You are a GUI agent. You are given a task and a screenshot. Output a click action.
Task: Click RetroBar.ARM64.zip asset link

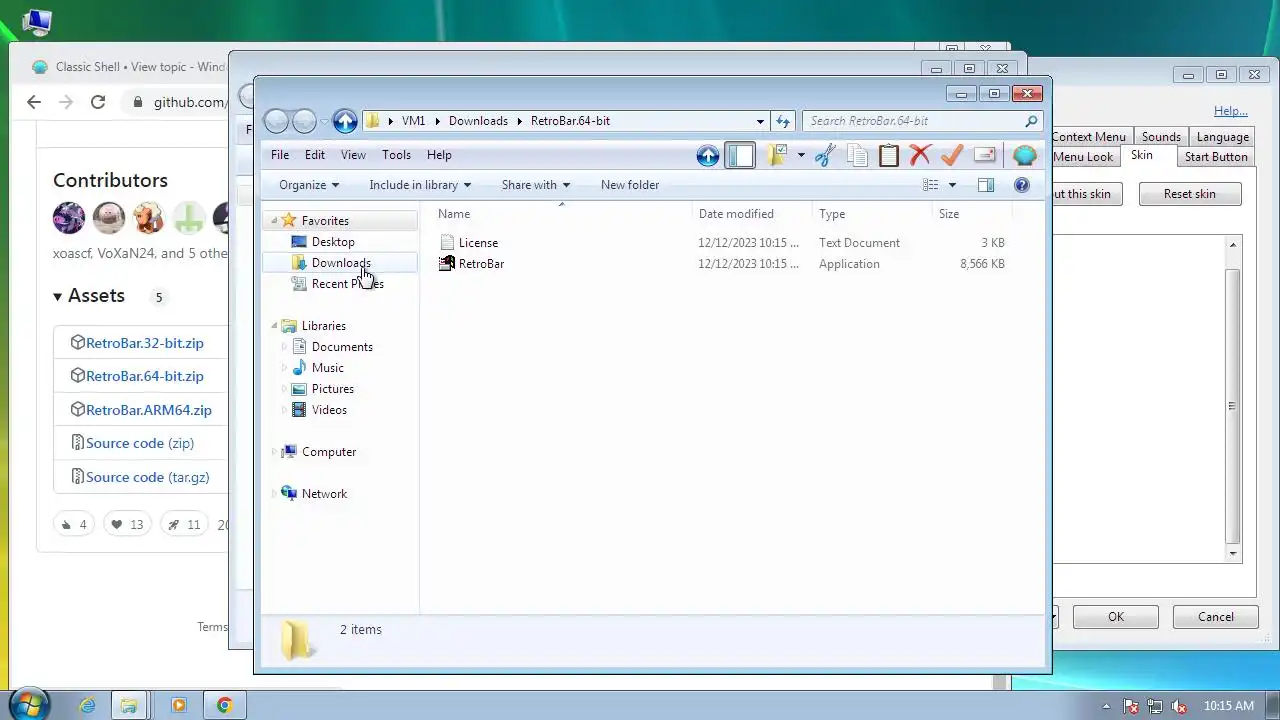pos(148,410)
